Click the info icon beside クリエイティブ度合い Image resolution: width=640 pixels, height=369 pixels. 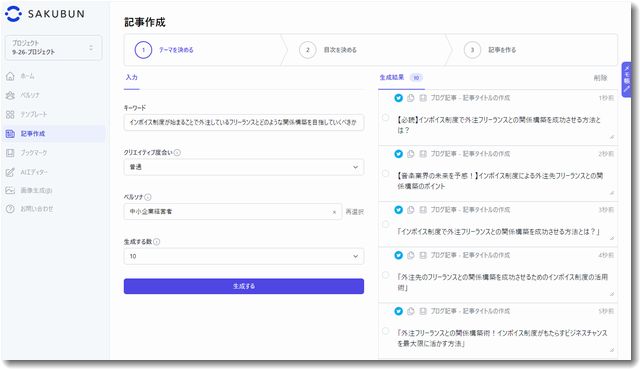177,152
